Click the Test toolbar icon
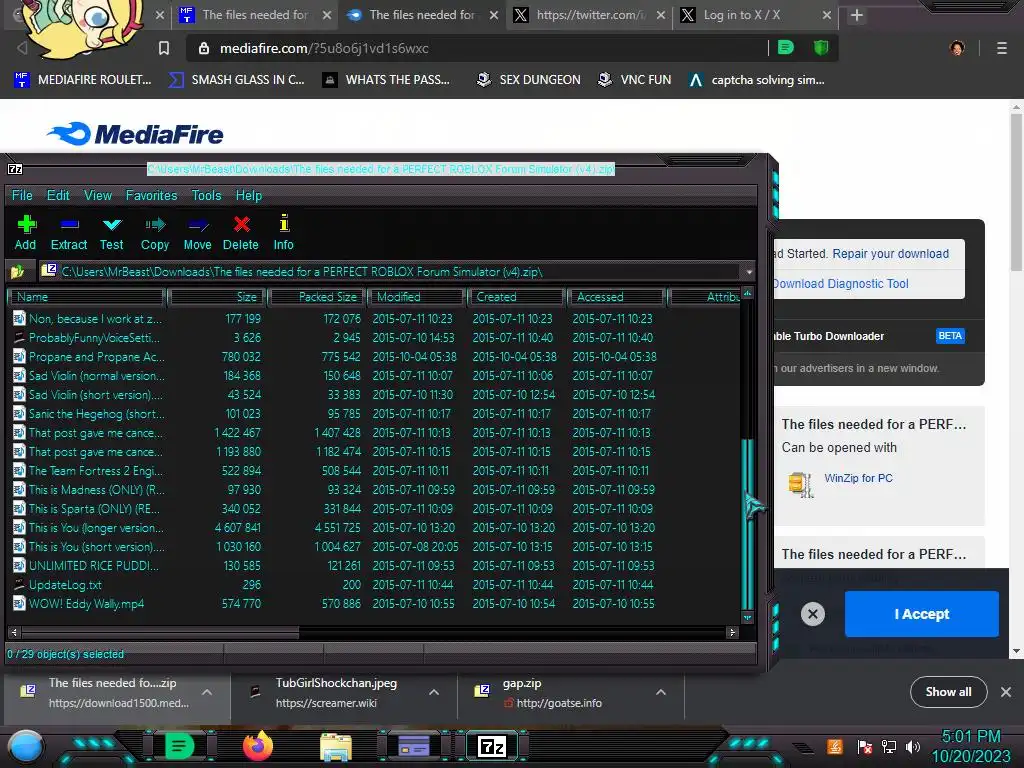The width and height of the screenshot is (1024, 768). coord(112,225)
